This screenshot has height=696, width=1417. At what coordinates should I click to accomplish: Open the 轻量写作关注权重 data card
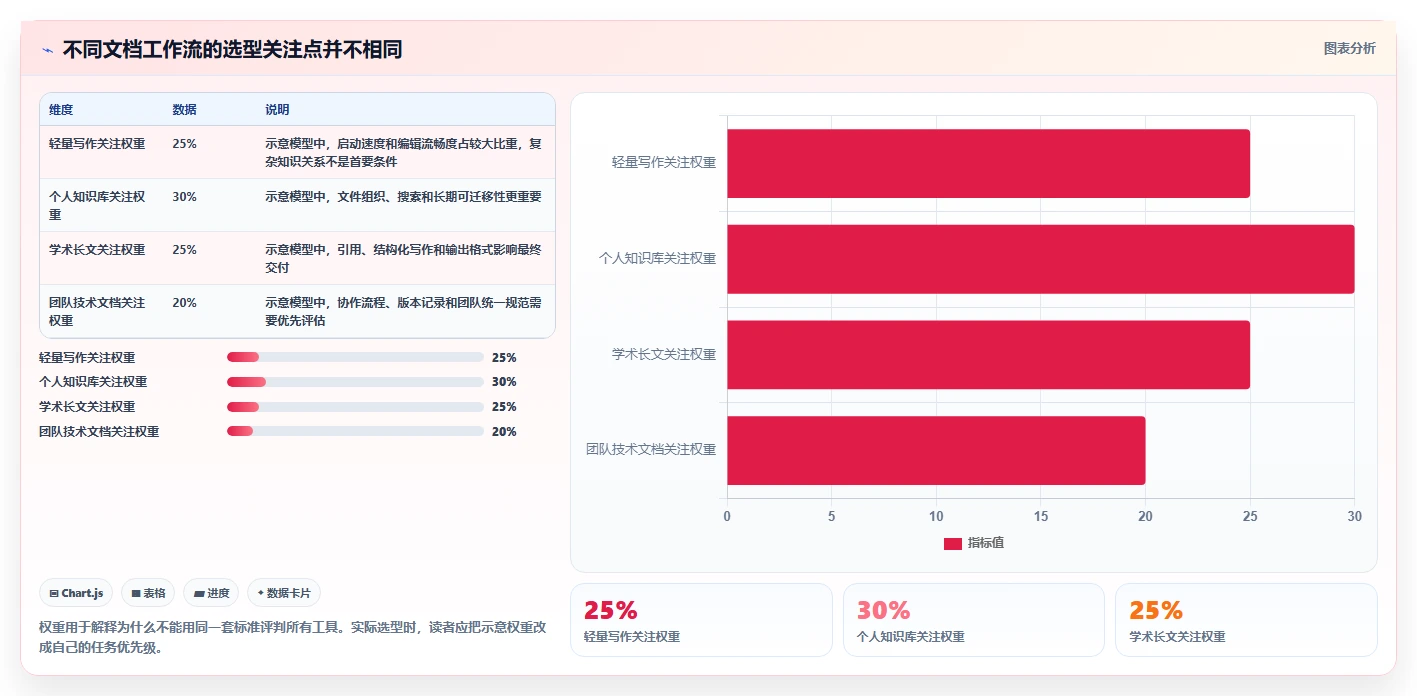[x=701, y=620]
